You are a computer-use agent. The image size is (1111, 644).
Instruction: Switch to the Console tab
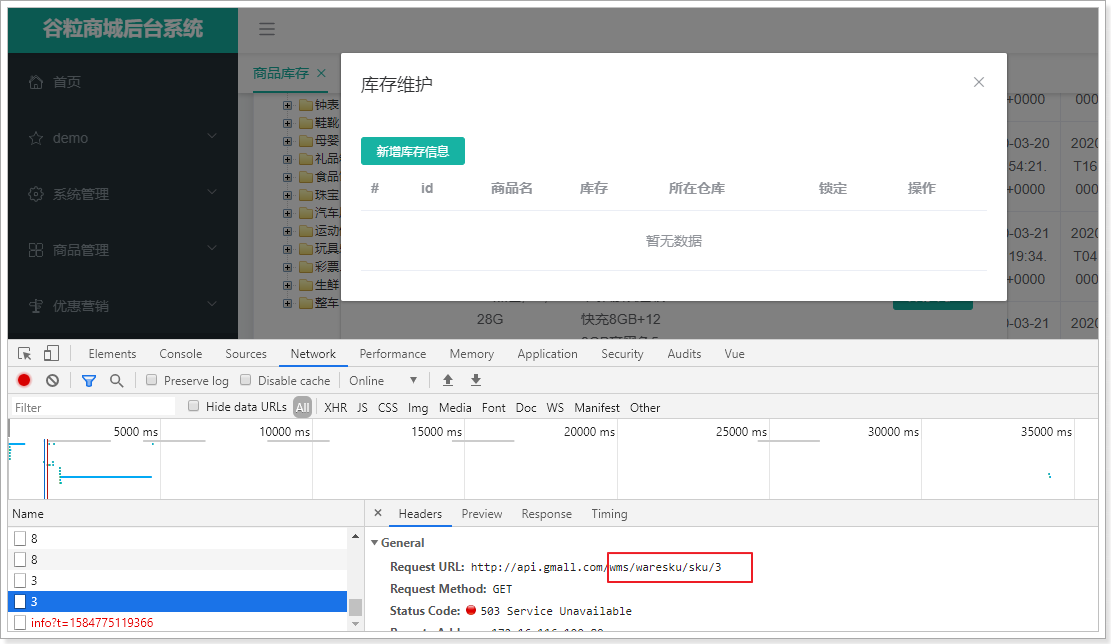181,354
